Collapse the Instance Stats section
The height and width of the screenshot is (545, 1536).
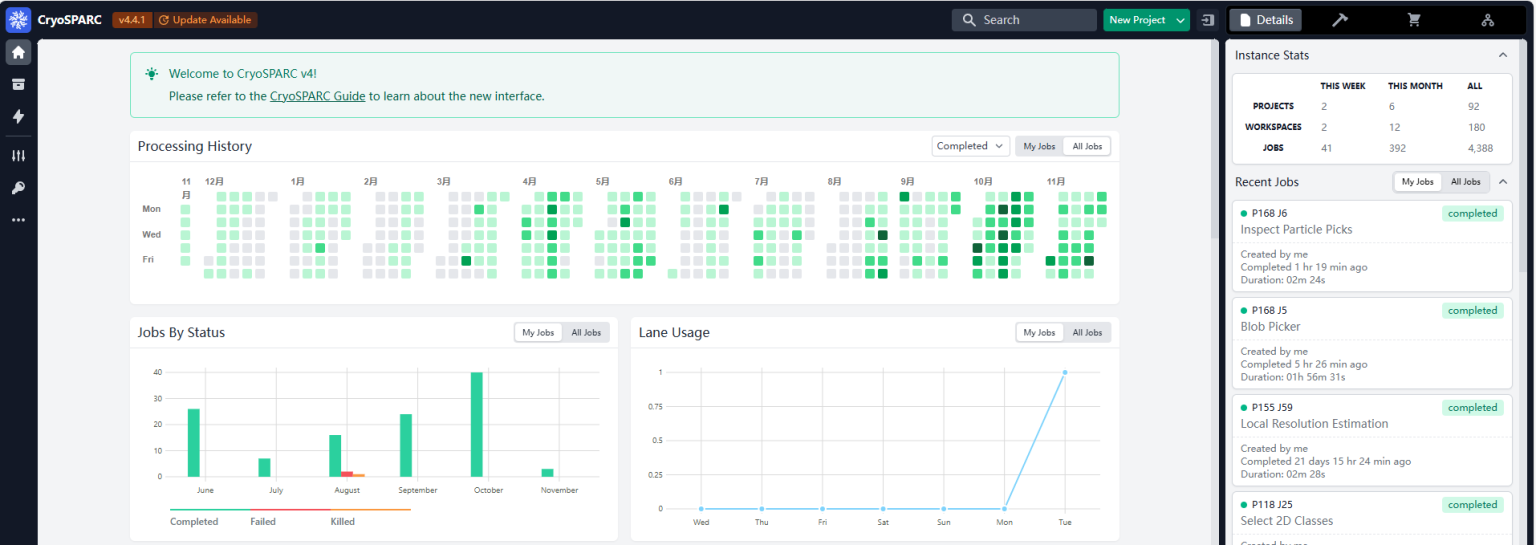[x=1502, y=55]
